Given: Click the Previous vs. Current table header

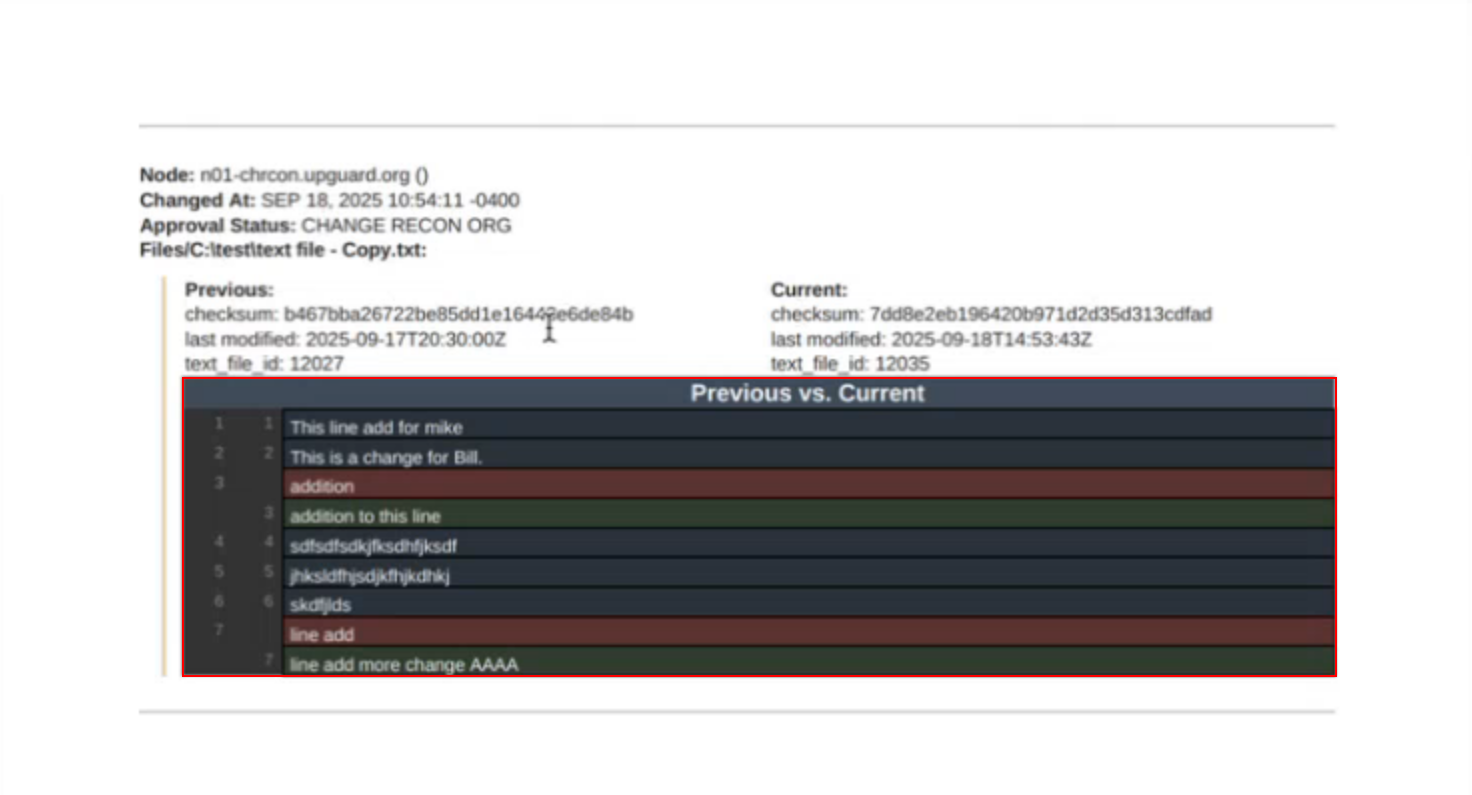Looking at the screenshot, I should [x=807, y=394].
